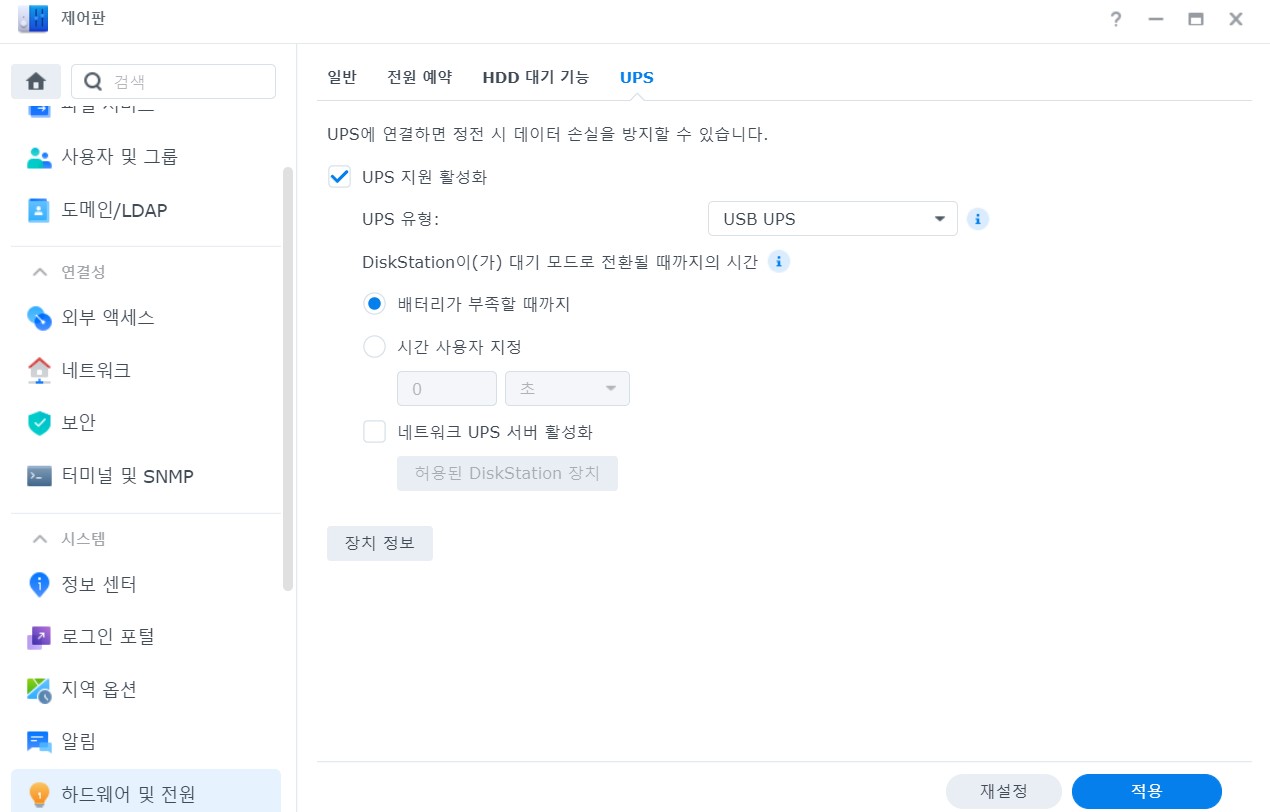Collapse the 시스템 section

tap(39, 539)
